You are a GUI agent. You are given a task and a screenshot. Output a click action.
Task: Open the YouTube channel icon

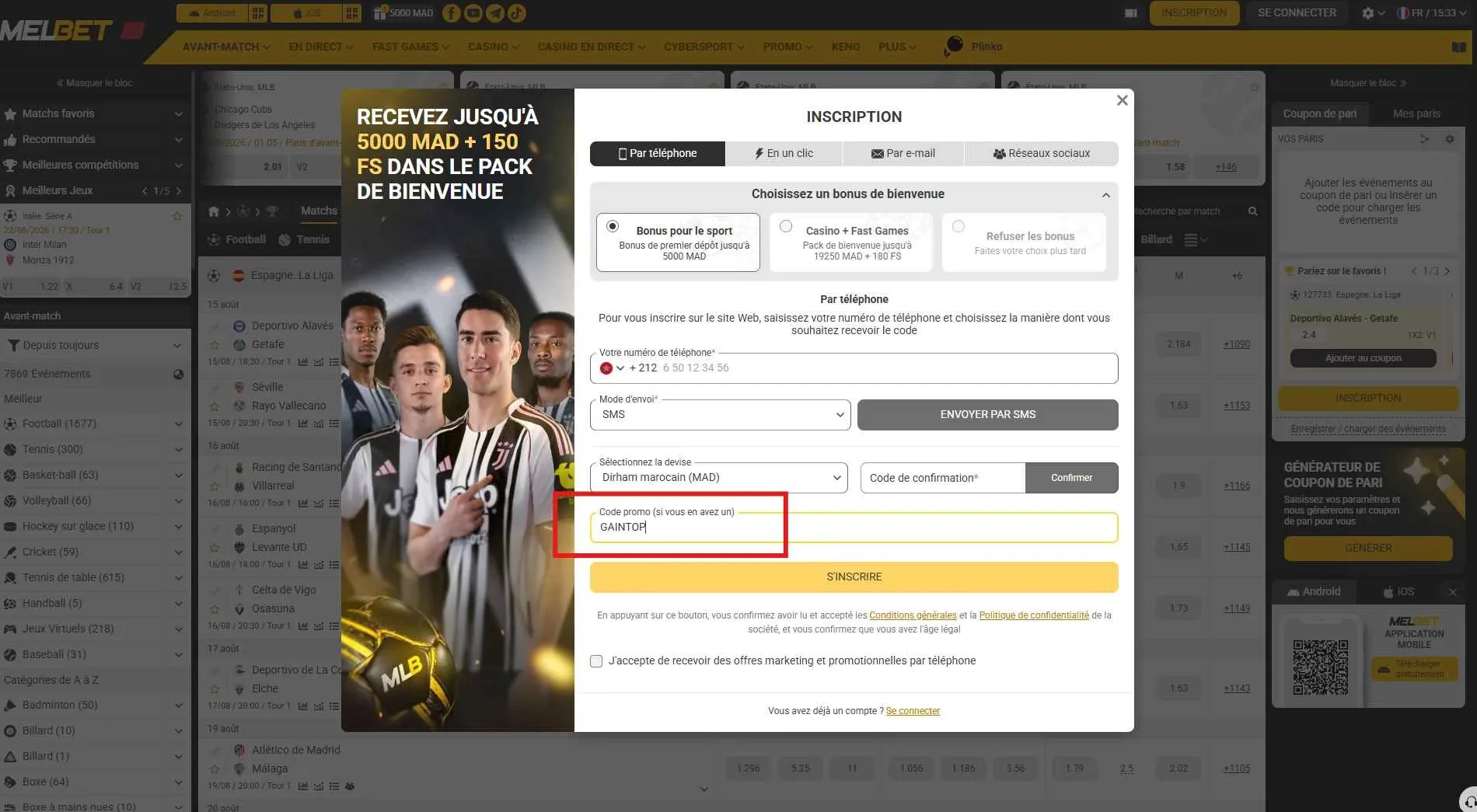tap(473, 13)
